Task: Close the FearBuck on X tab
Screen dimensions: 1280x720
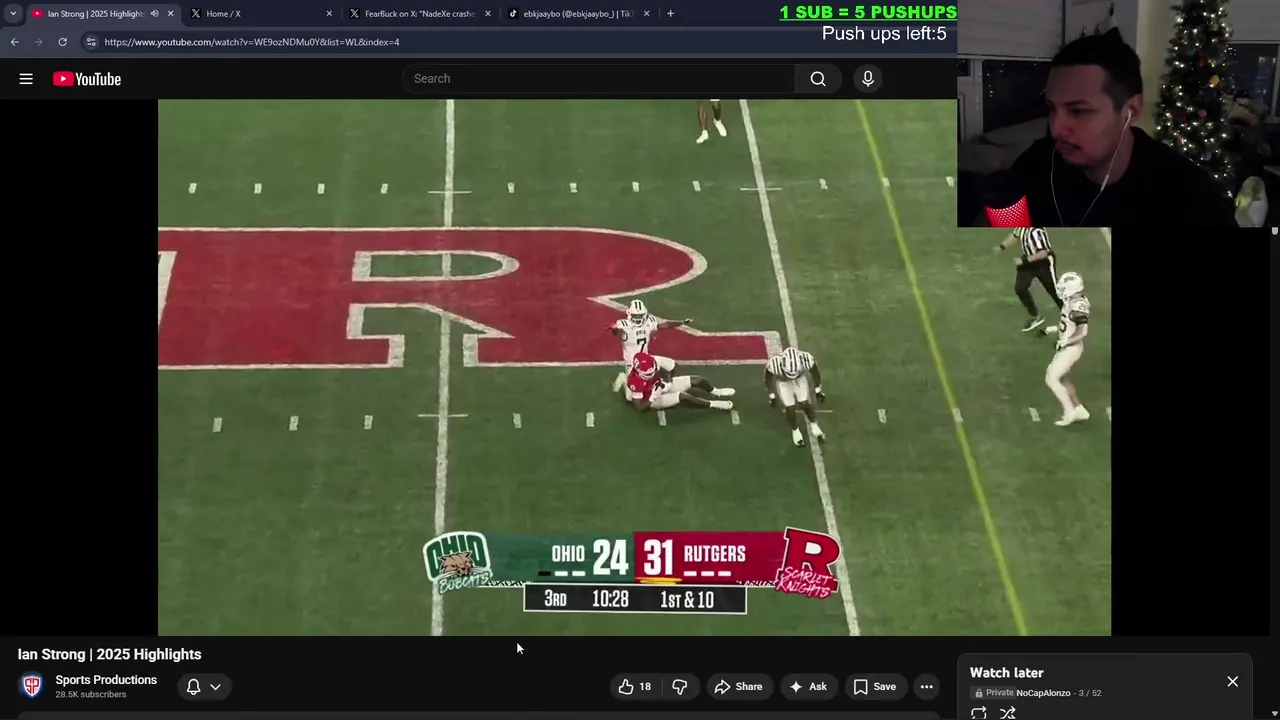Action: (x=488, y=14)
